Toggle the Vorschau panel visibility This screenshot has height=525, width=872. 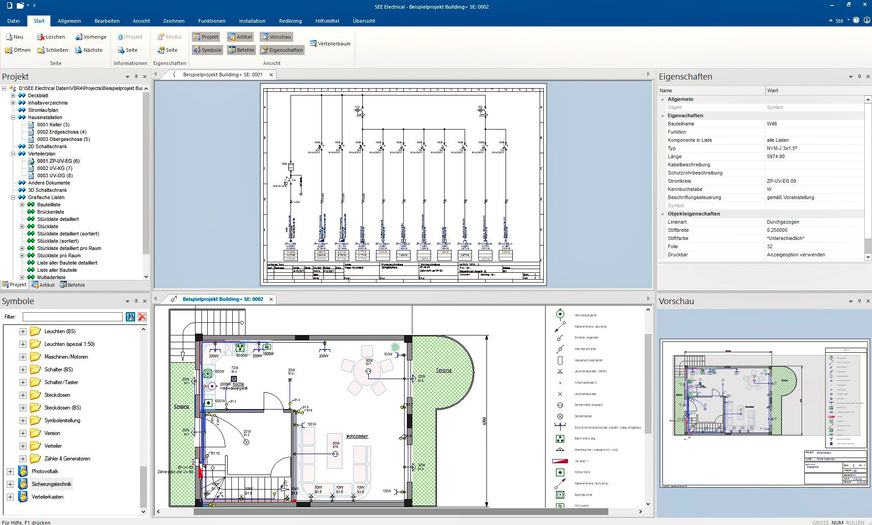click(x=277, y=37)
